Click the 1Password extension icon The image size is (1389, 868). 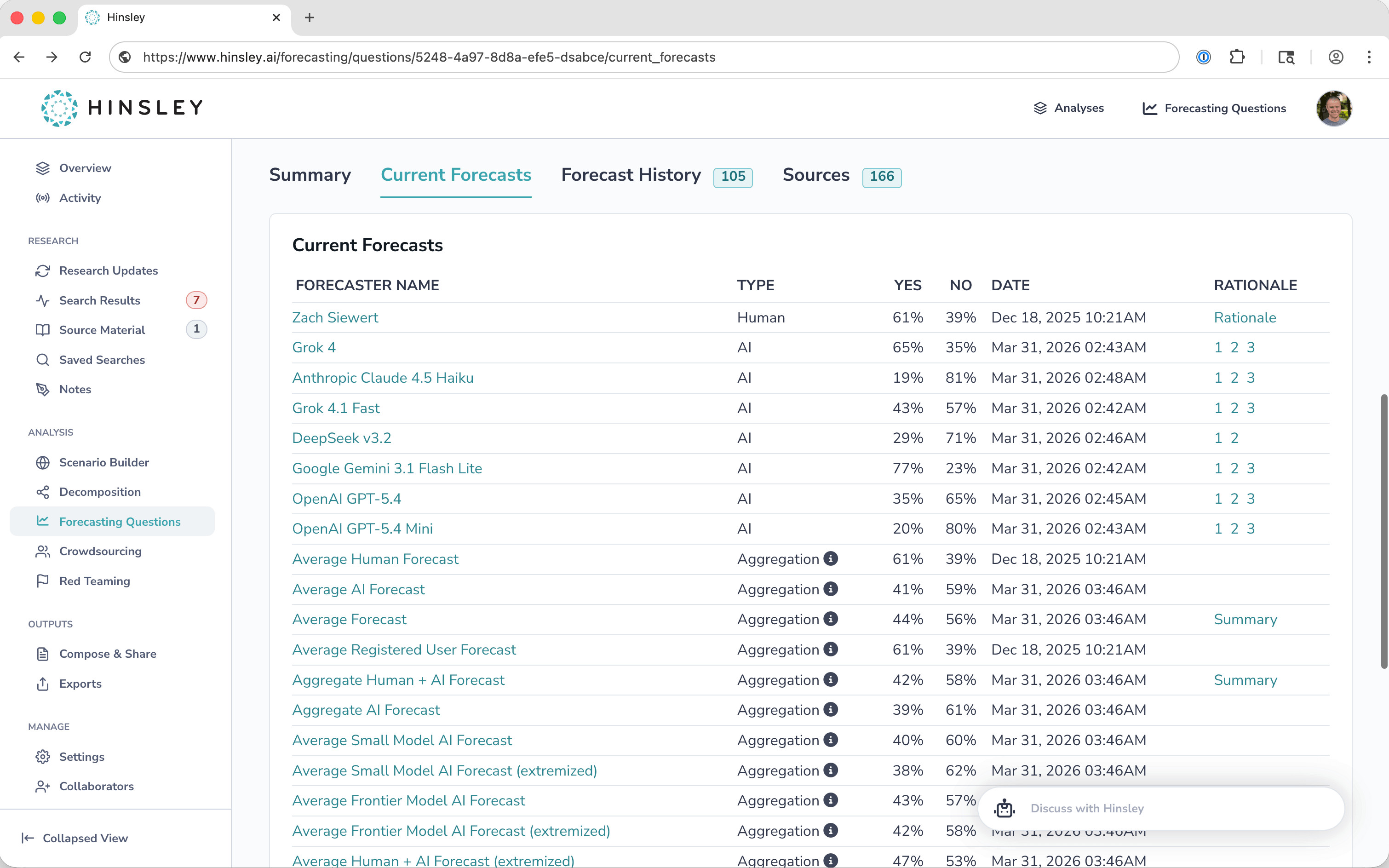(1204, 57)
